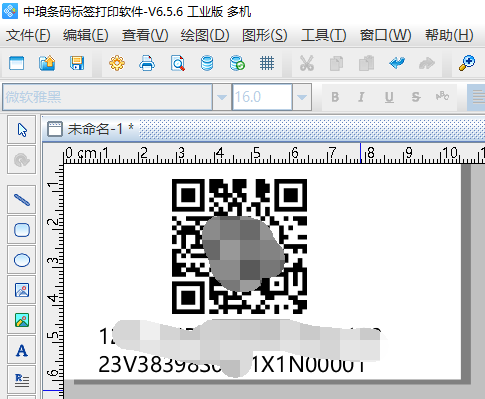
Task: Open the 绘图(D) menu
Action: coord(205,35)
